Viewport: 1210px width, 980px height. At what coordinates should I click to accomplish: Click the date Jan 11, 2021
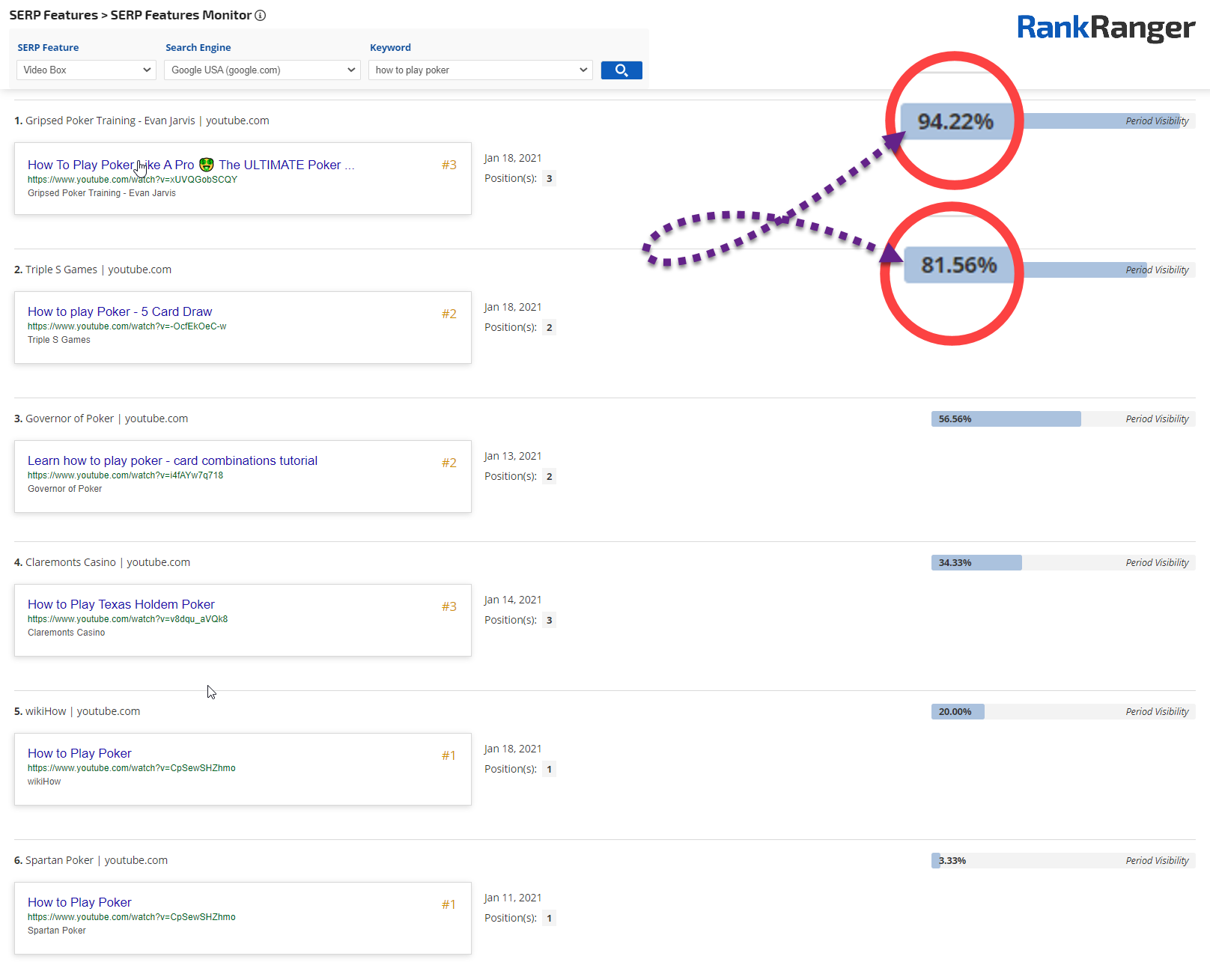513,898
